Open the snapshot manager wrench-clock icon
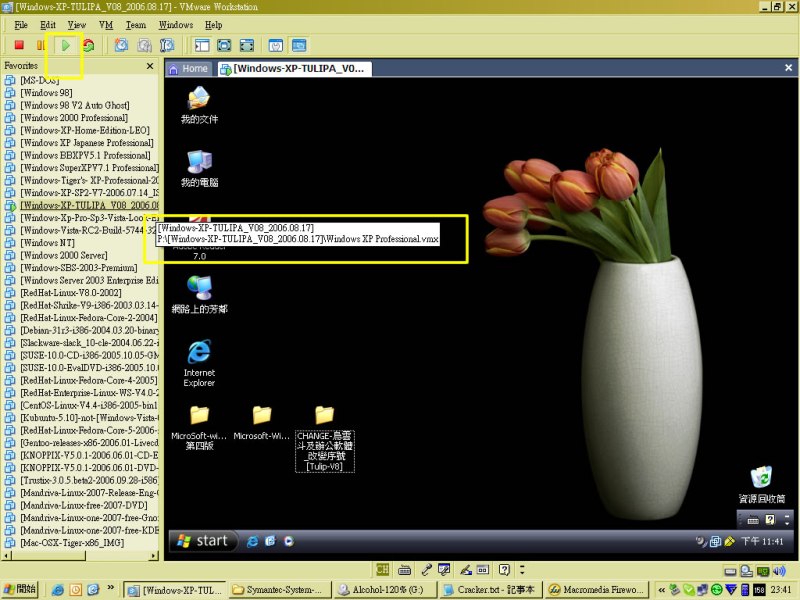800x600 pixels. tap(167, 45)
